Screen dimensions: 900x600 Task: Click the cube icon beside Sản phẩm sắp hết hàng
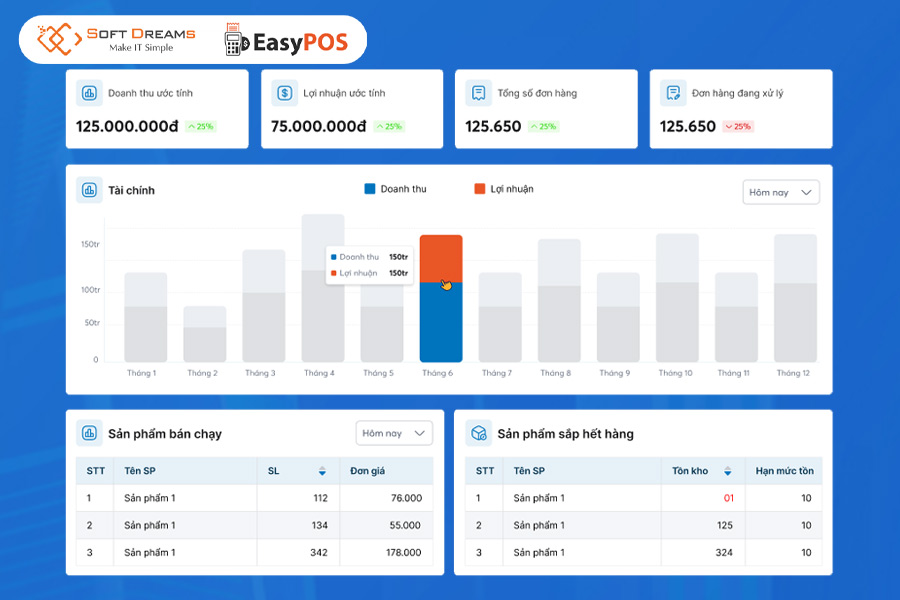coord(478,432)
